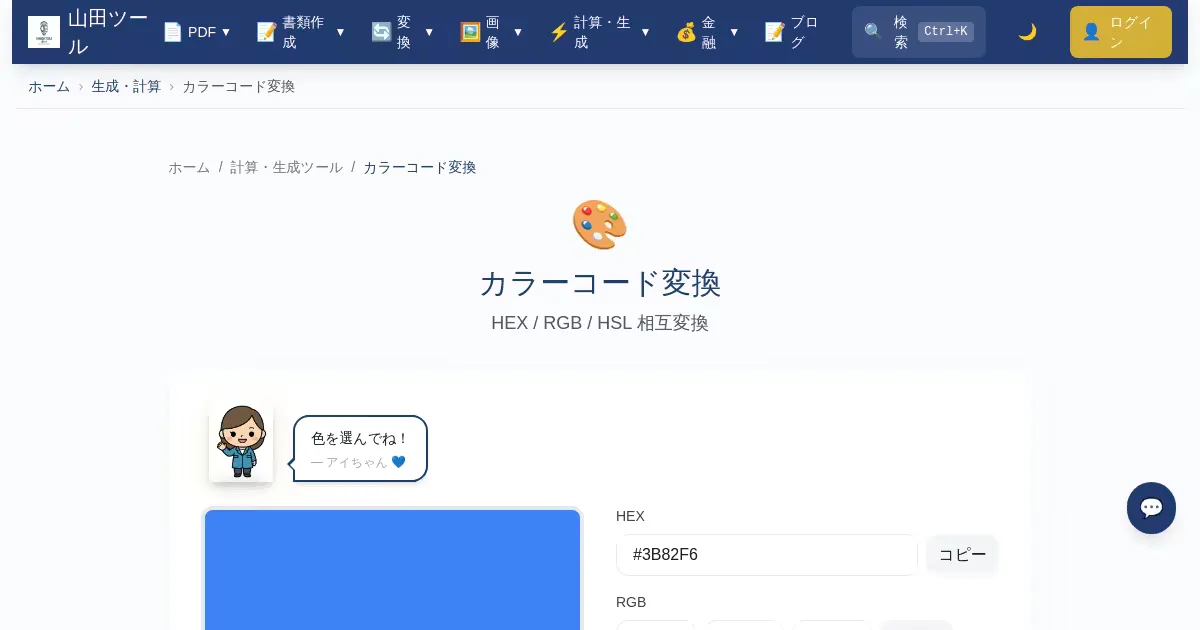Open the chat bubble support widget
Screen dimensions: 1200x630
click(1151, 508)
